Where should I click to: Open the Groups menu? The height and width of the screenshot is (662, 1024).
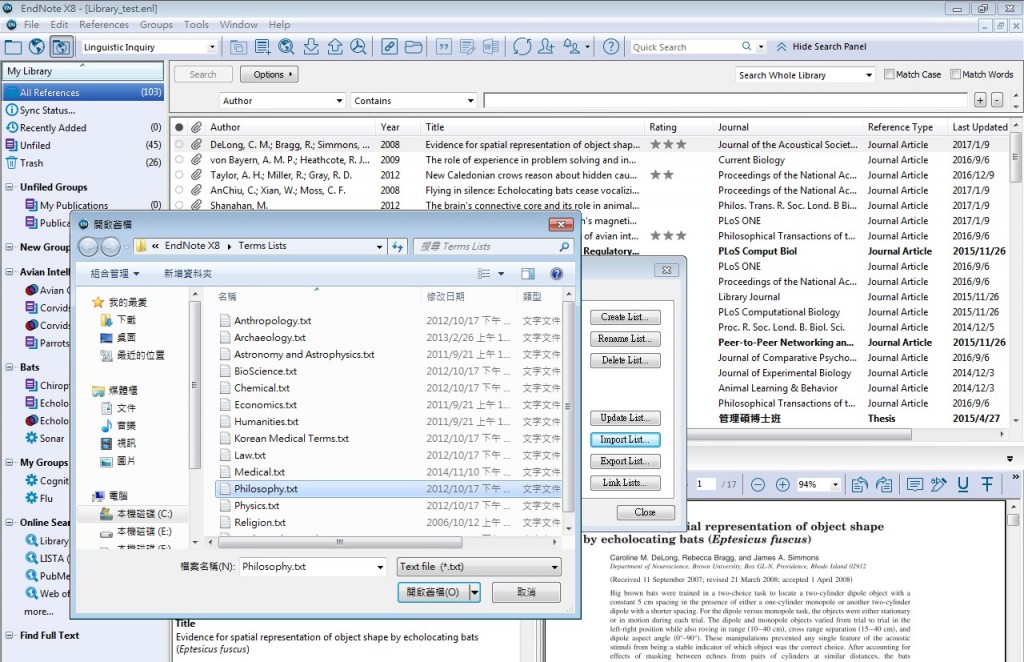coord(156,25)
